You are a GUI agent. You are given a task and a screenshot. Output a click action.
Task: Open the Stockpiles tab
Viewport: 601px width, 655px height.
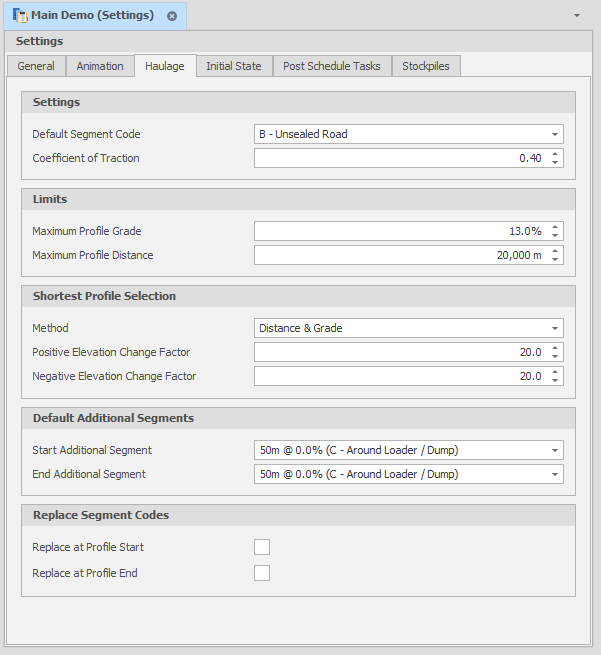point(426,66)
